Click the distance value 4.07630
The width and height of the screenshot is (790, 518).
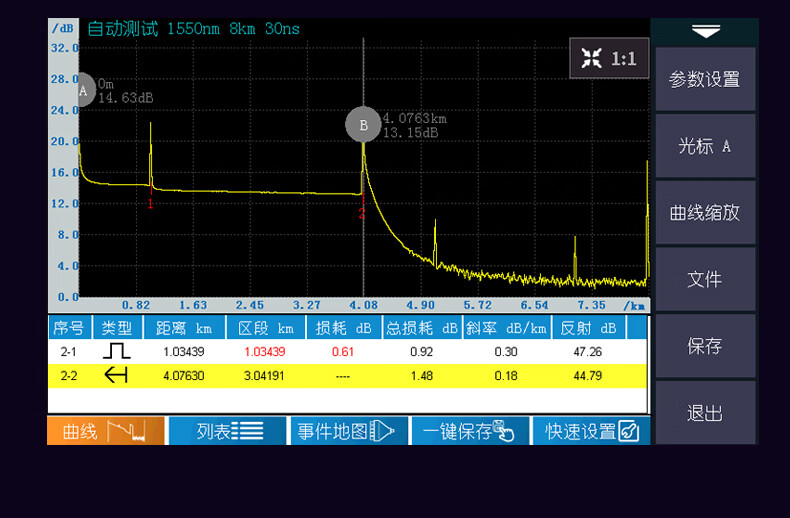coord(183,376)
